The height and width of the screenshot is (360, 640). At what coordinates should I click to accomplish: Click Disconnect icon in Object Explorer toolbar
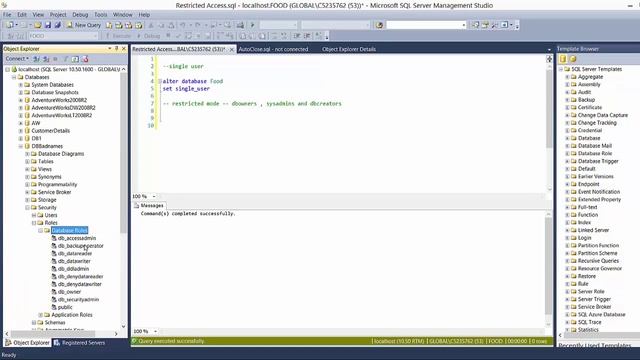click(x=46, y=59)
